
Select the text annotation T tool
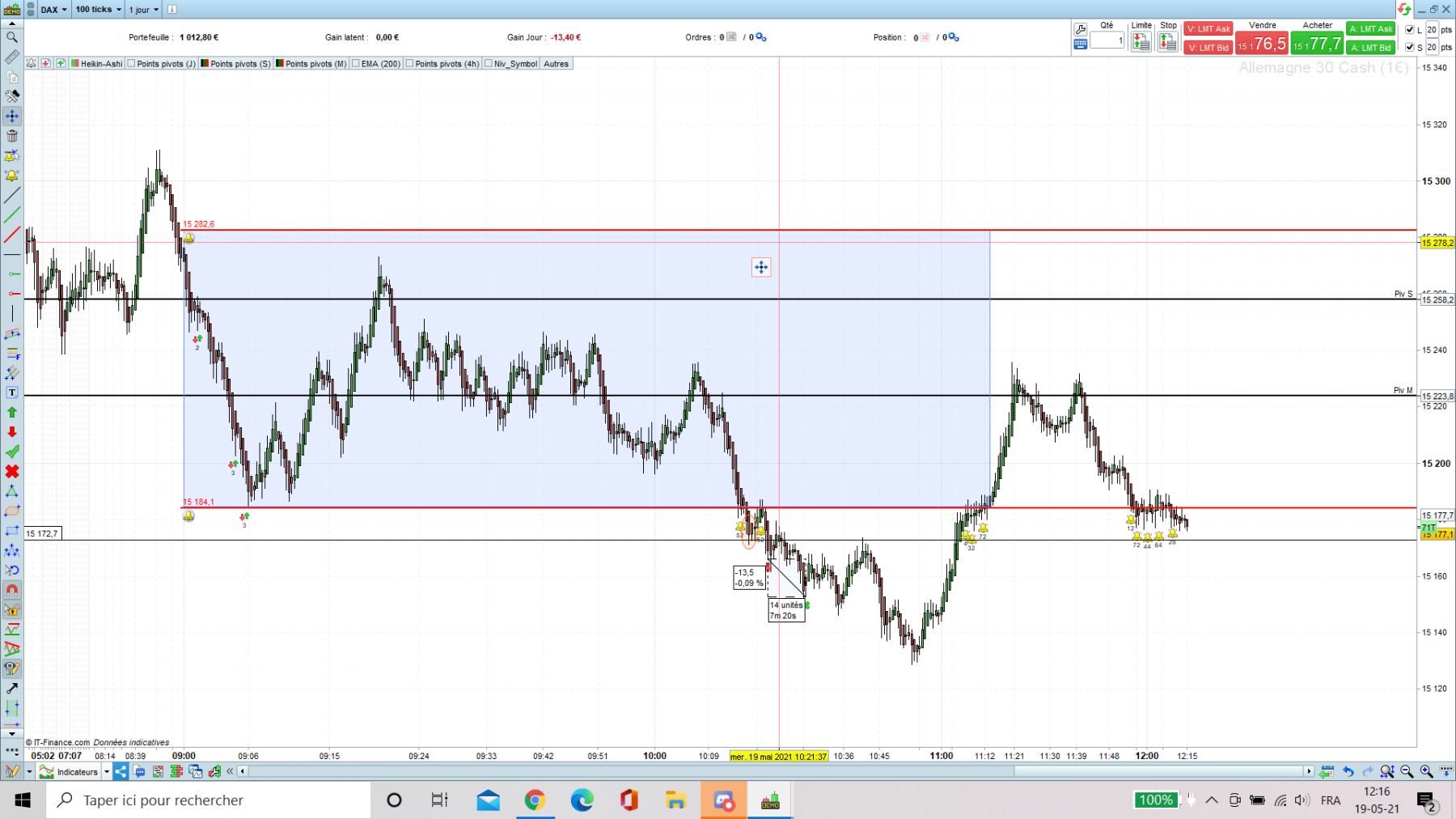(x=12, y=393)
